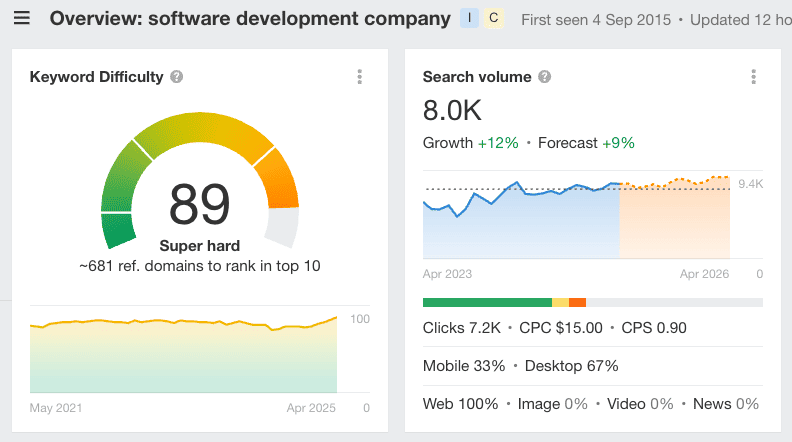The width and height of the screenshot is (792, 442).
Task: Click the grey unfilled gauge segment
Action: pos(284,227)
